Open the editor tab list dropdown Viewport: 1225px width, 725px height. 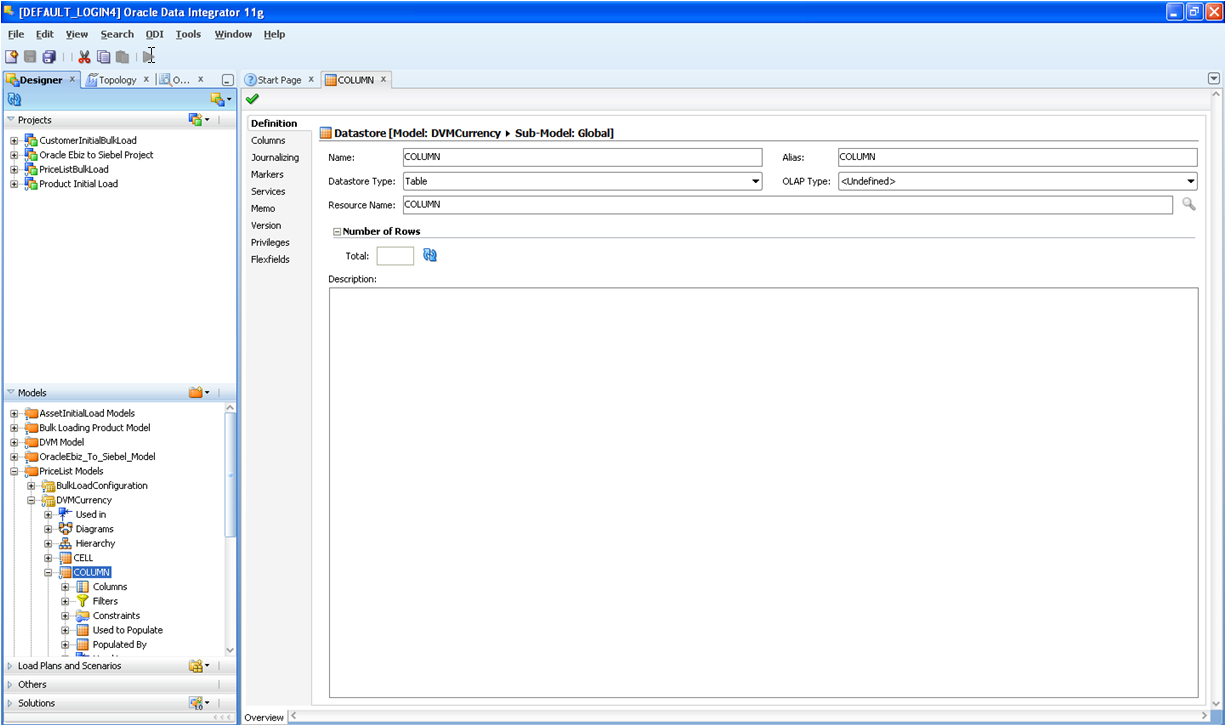coord(1214,79)
